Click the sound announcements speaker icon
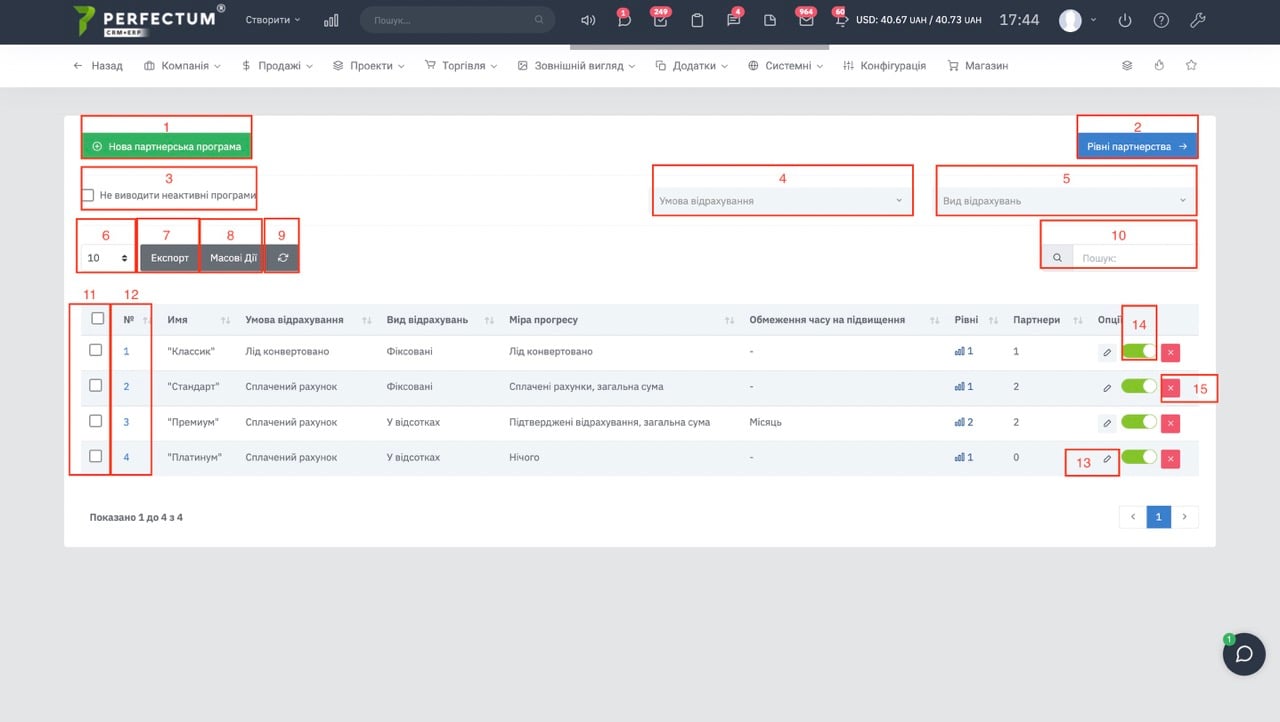The height and width of the screenshot is (722, 1280). coord(588,20)
